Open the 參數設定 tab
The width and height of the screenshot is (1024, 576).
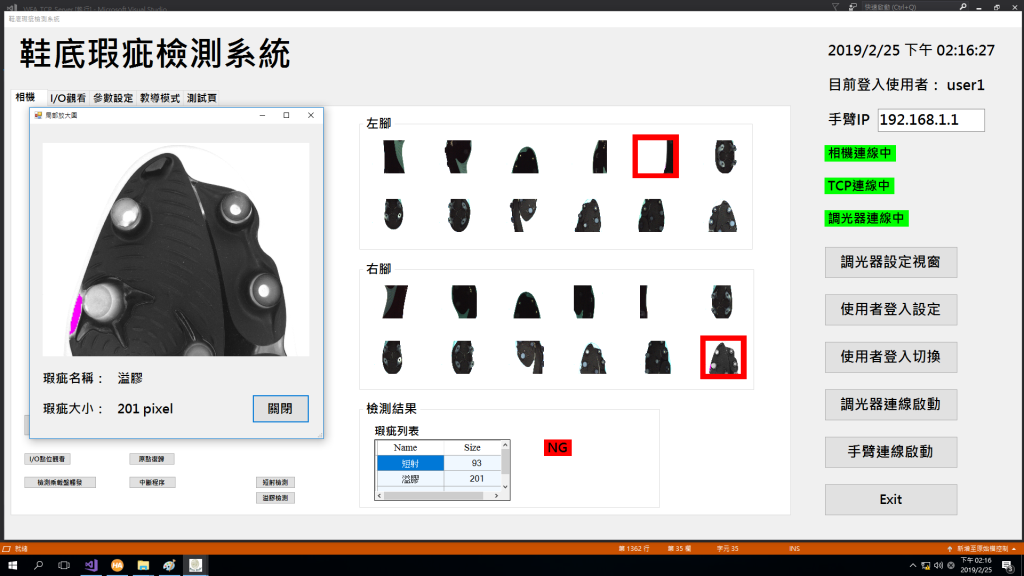pyautogui.click(x=113, y=98)
